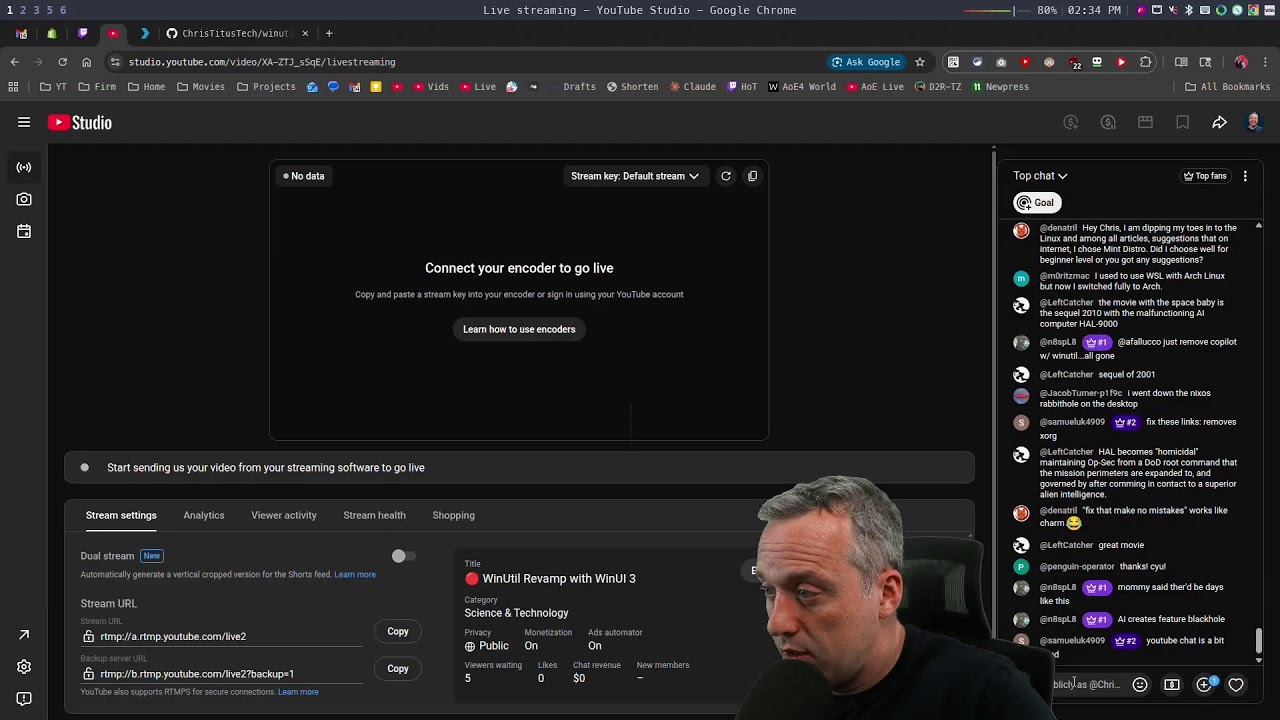Open the Viewer activity tab
The height and width of the screenshot is (720, 1280).
coord(284,515)
